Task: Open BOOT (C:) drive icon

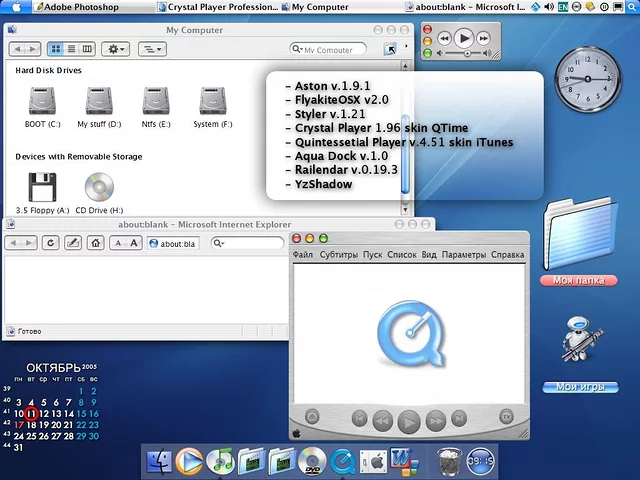Action: click(42, 101)
